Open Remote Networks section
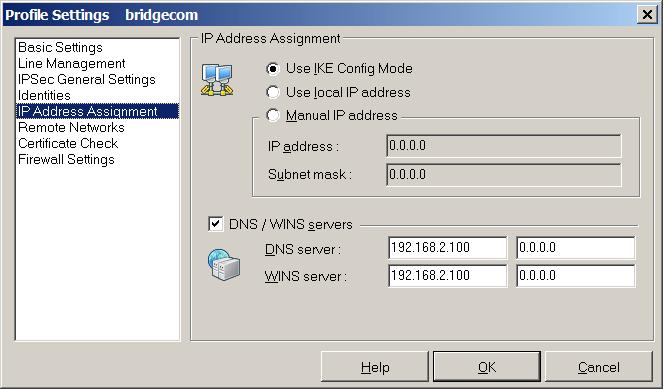663x389 pixels. click(71, 127)
